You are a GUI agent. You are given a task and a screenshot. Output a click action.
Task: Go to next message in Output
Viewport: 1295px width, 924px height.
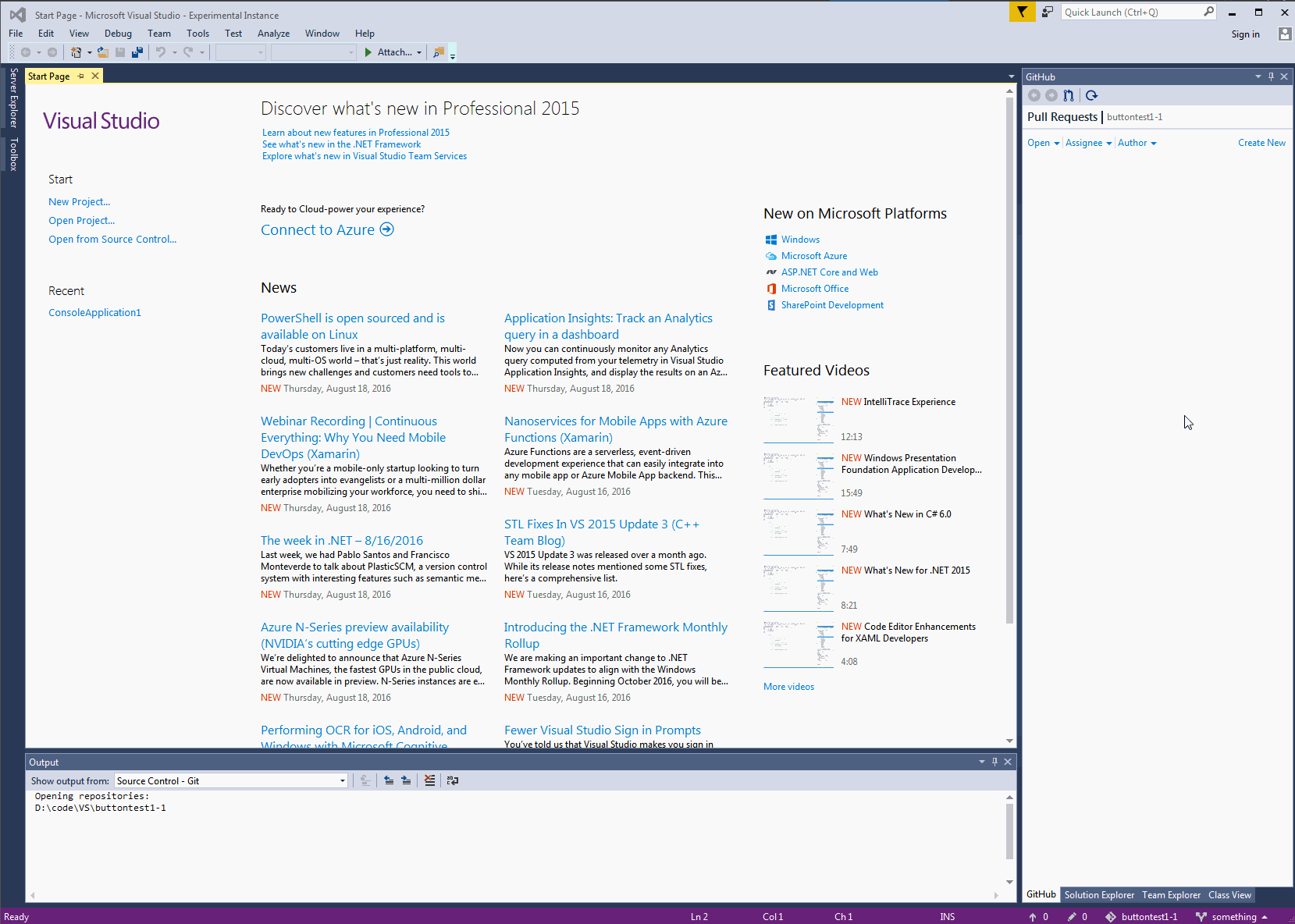pos(406,780)
